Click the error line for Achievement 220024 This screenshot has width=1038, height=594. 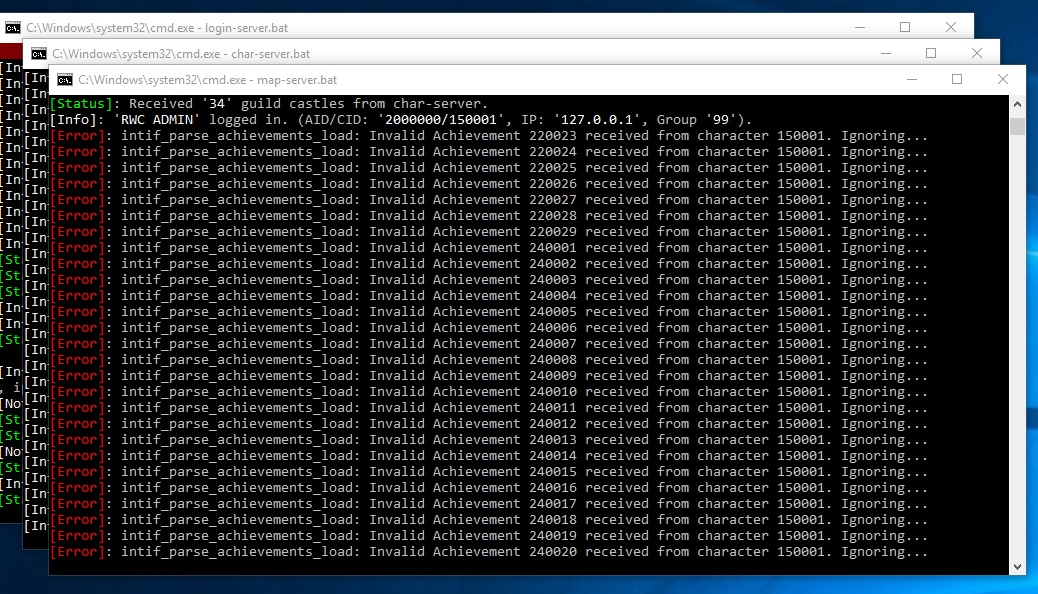click(489, 152)
